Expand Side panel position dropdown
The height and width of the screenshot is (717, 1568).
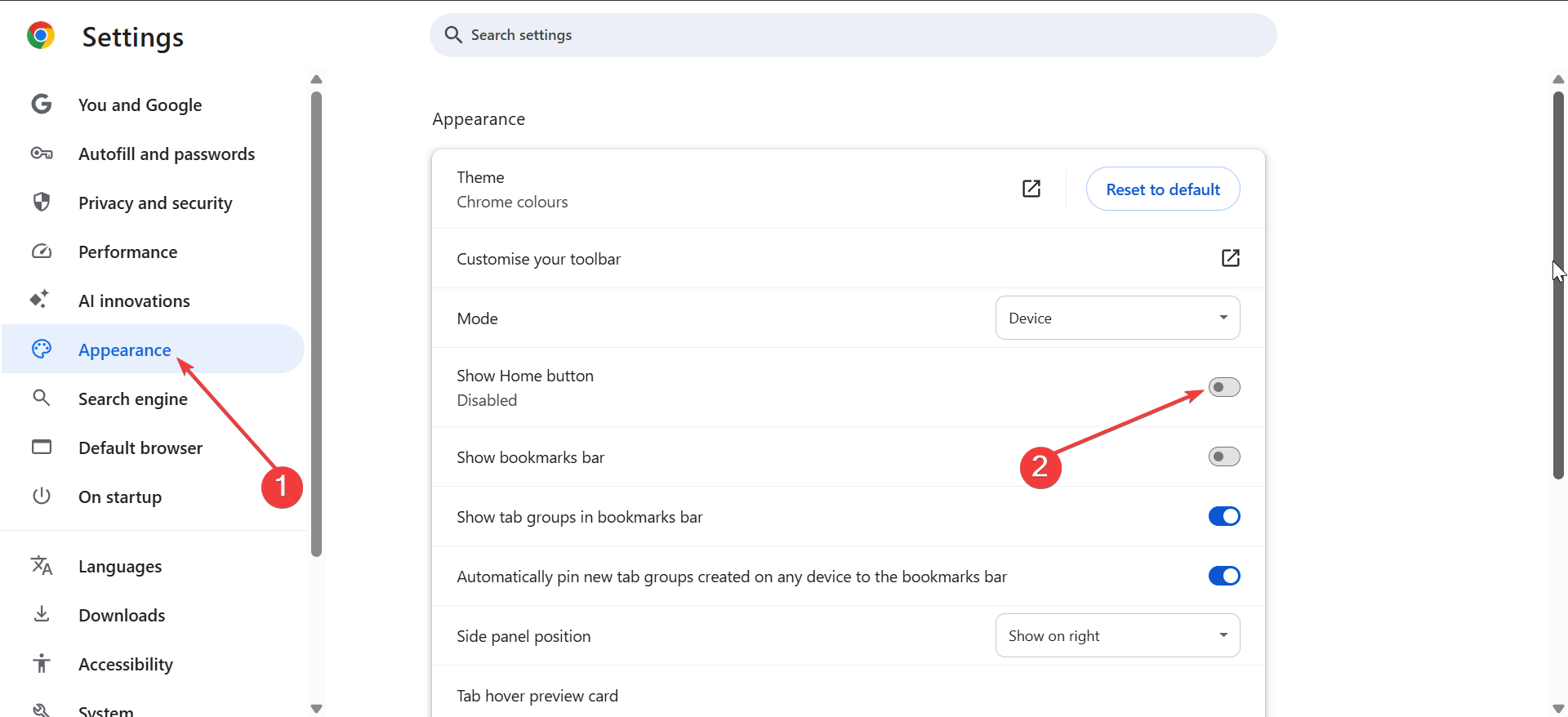pos(1116,635)
